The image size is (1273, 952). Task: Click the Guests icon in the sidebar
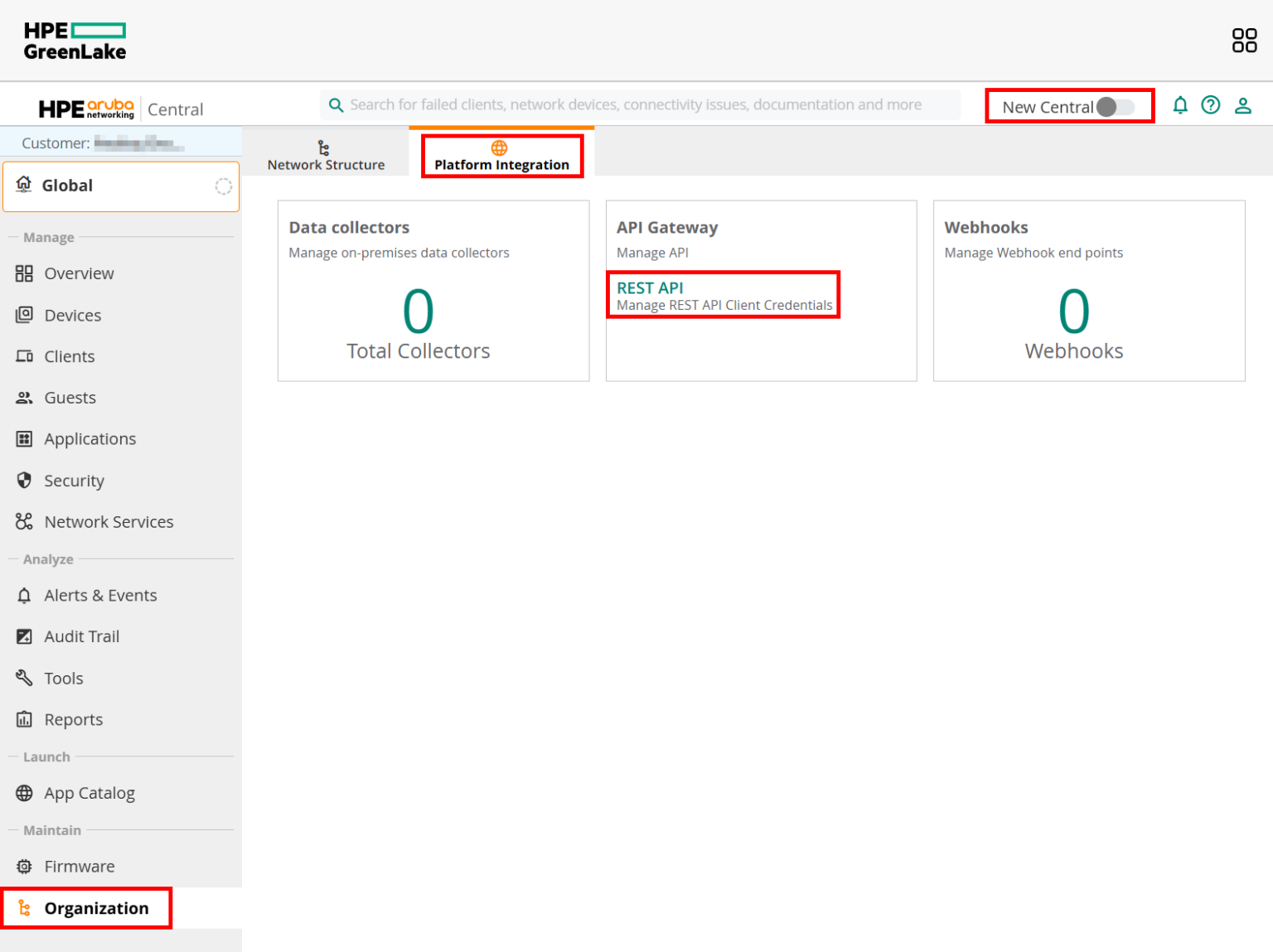[x=24, y=397]
